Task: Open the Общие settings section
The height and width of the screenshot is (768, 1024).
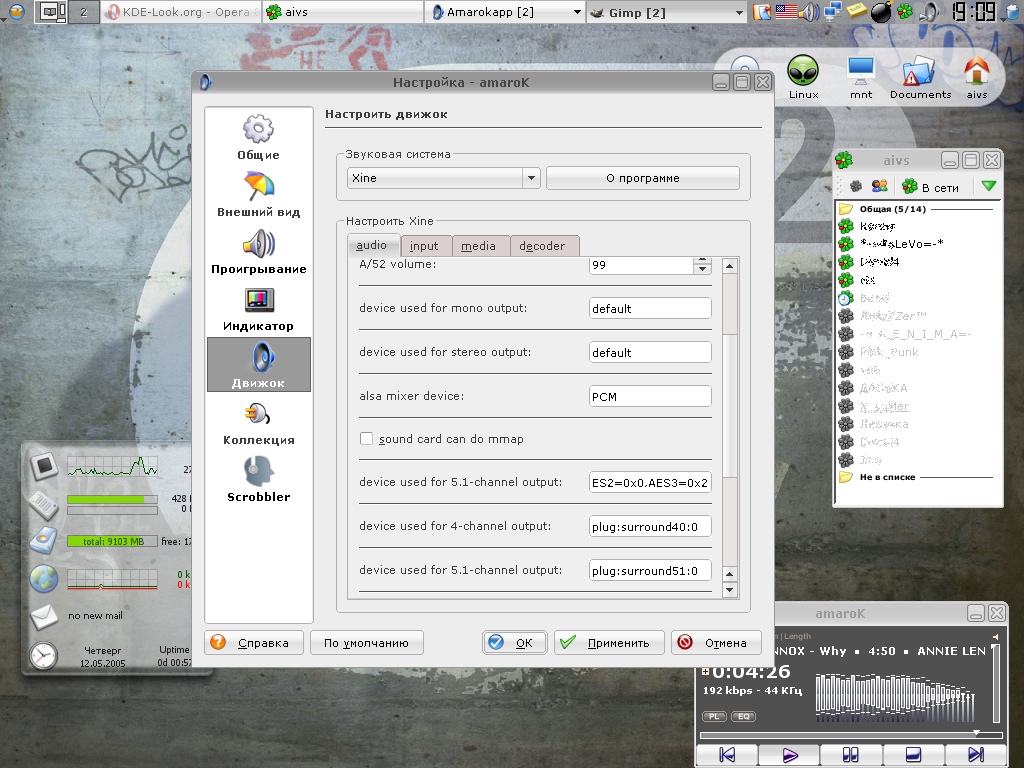Action: 259,138
